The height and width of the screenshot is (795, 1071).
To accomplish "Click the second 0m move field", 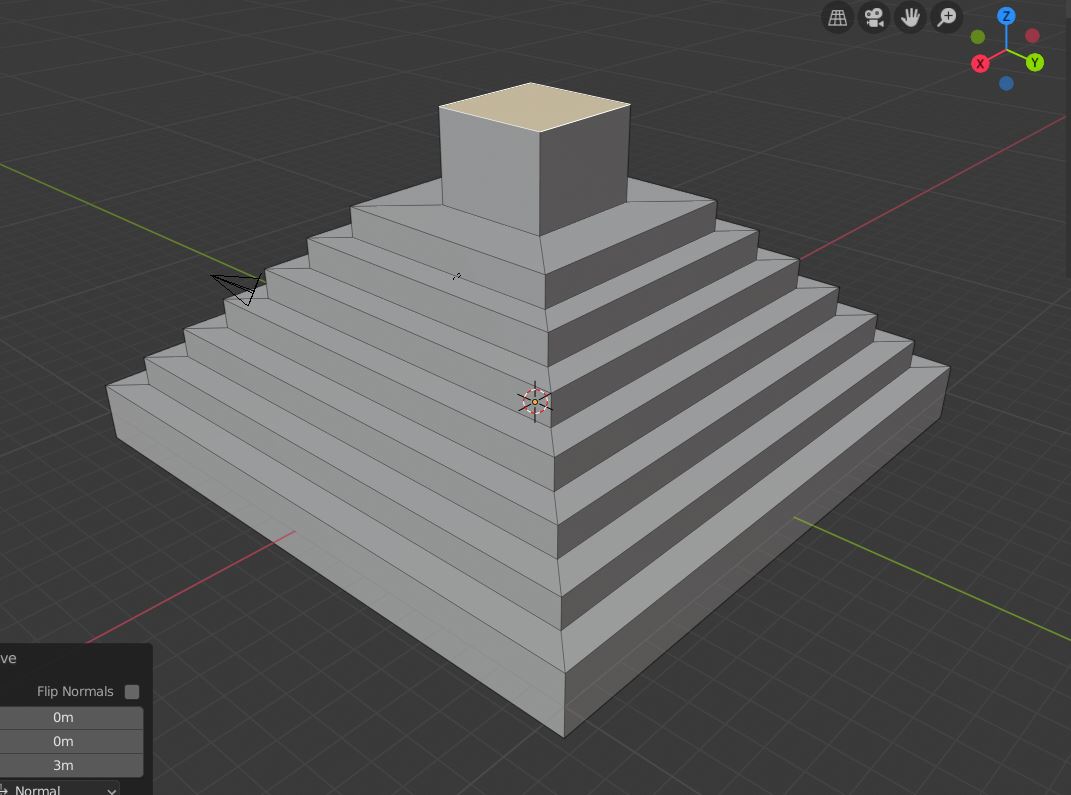I will 63,741.
